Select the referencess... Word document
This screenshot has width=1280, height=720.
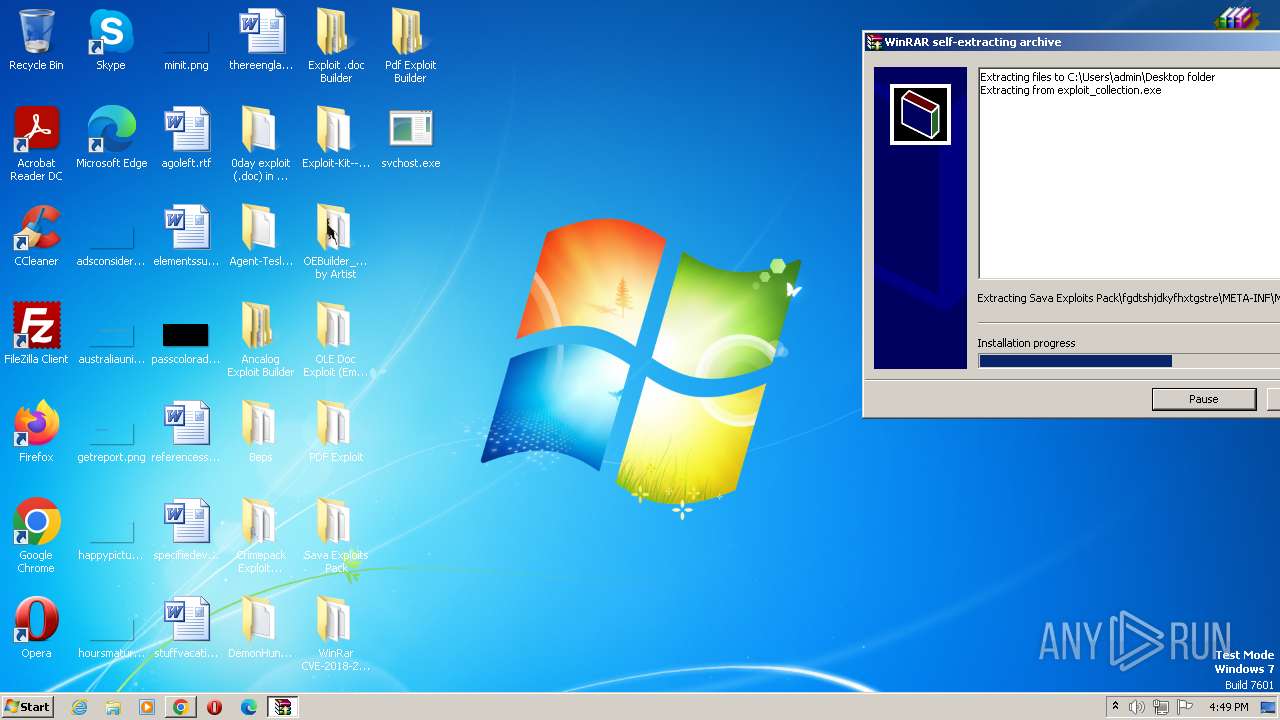186,432
